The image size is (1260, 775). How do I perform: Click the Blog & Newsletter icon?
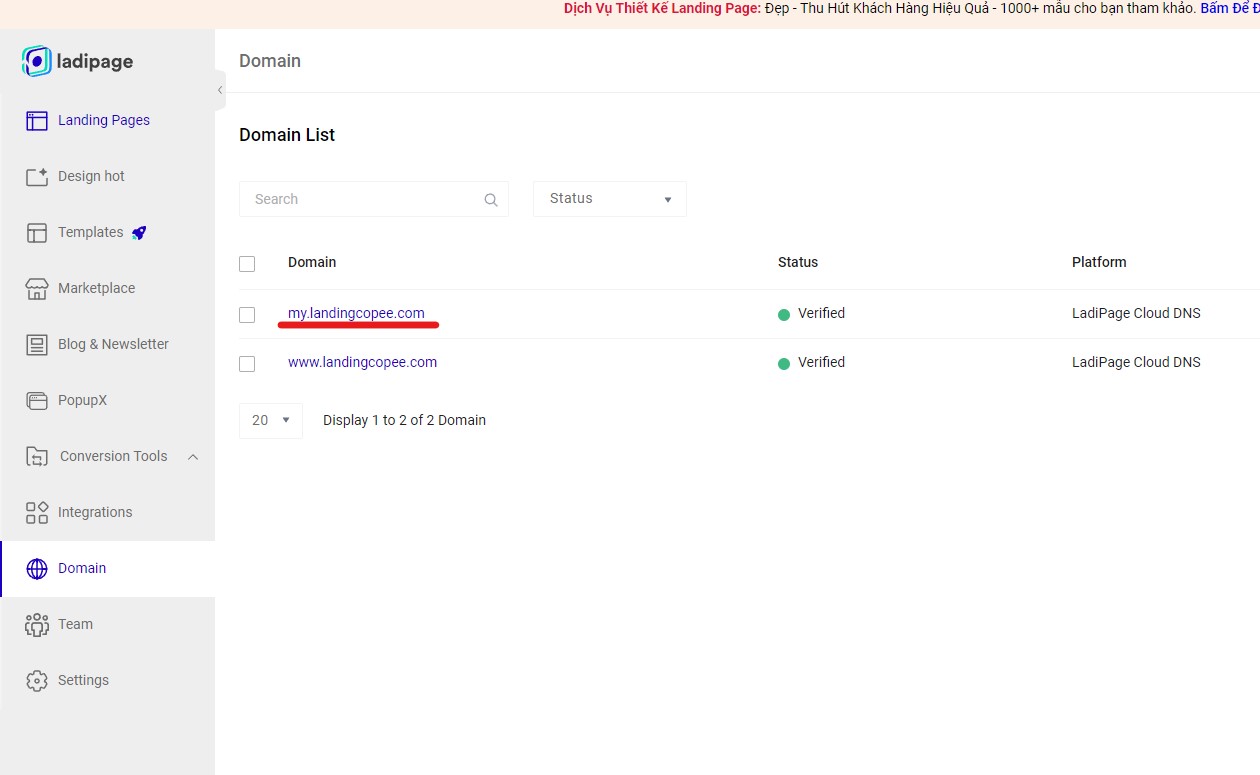click(37, 345)
